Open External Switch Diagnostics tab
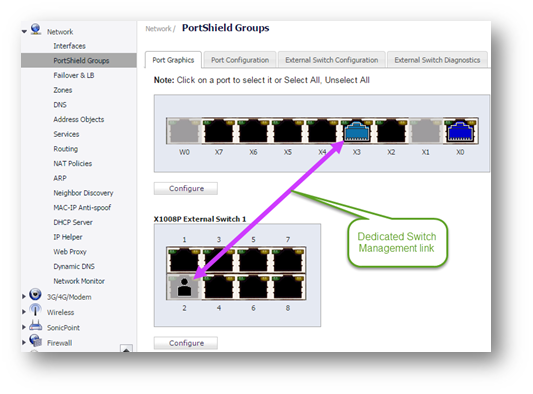This screenshot has height=394, width=533. click(437, 60)
